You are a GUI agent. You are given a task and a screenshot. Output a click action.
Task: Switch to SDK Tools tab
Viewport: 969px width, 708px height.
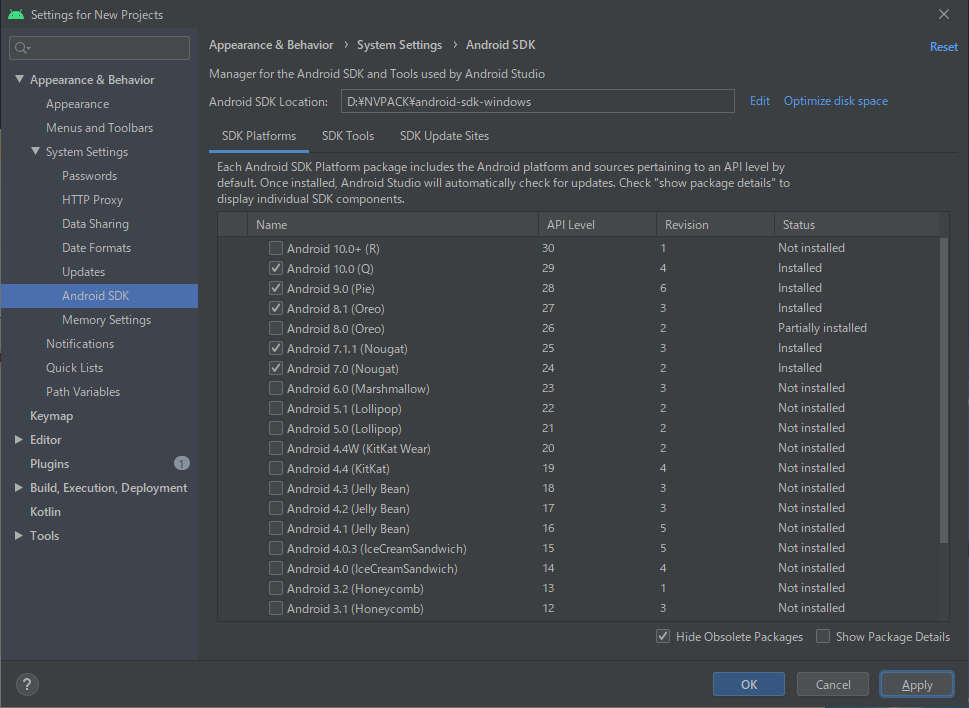pyautogui.click(x=348, y=136)
